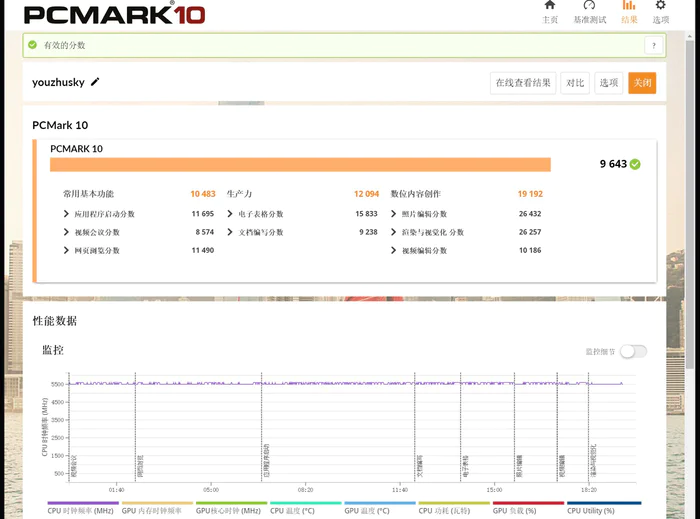Switch to the 主页 tab label
The height and width of the screenshot is (519, 700).
click(550, 20)
